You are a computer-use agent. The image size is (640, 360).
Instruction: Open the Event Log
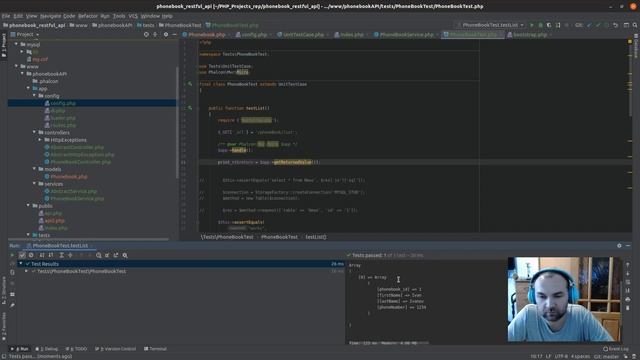click(616, 349)
